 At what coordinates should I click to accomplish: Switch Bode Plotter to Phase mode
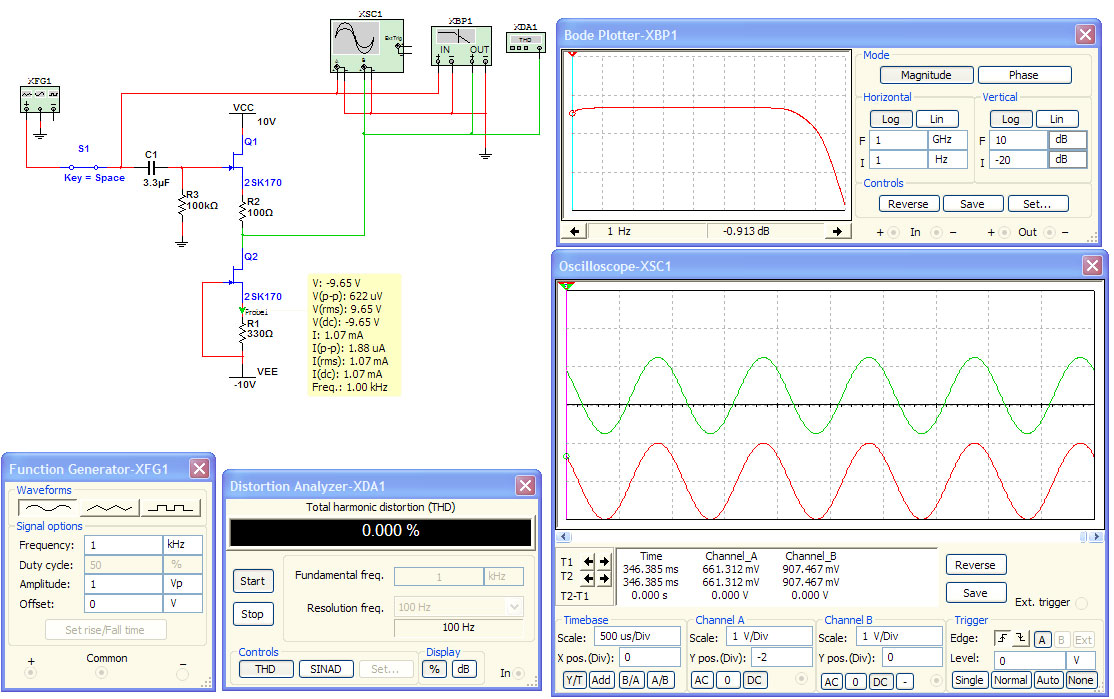[1023, 75]
